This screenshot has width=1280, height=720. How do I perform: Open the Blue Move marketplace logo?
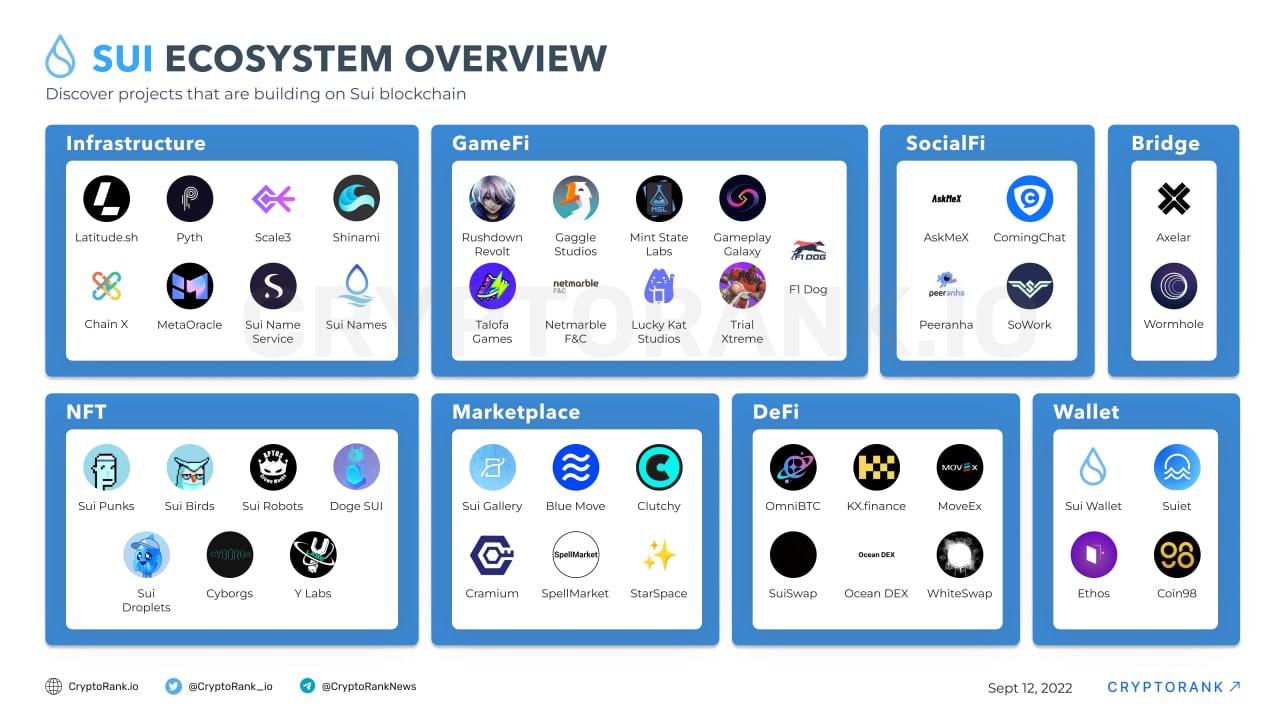click(575, 467)
